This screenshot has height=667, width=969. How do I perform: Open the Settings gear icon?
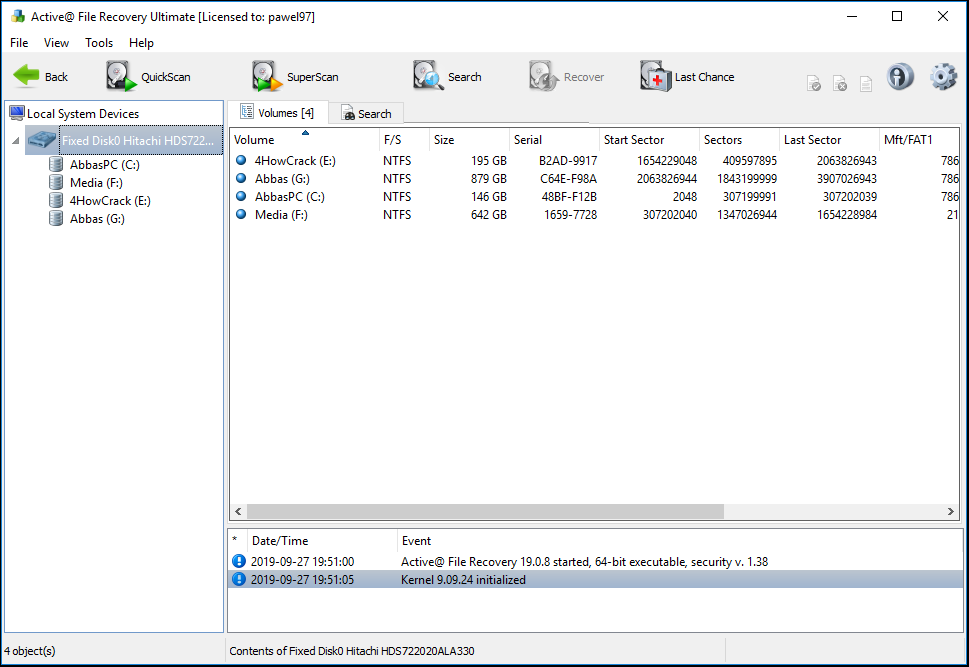(x=941, y=76)
